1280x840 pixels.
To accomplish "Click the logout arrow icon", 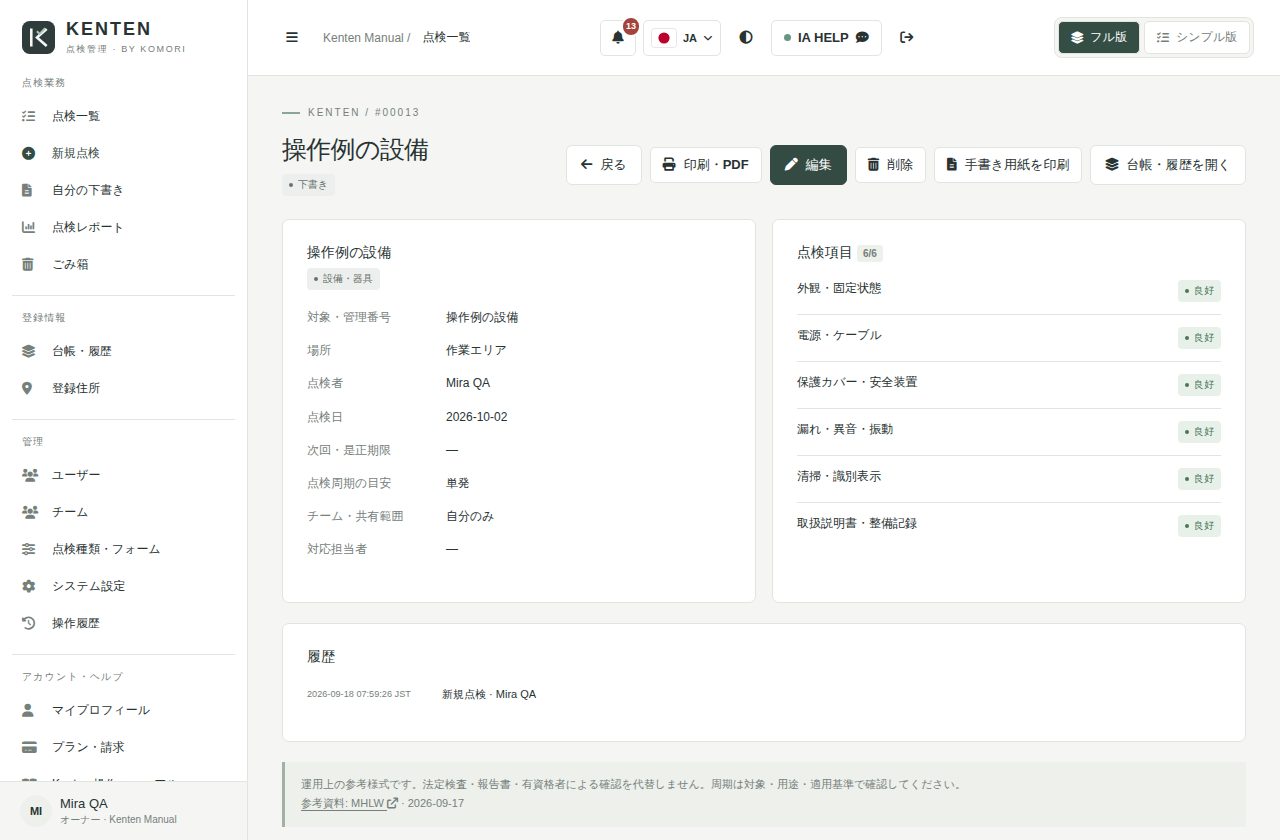I will [x=907, y=37].
